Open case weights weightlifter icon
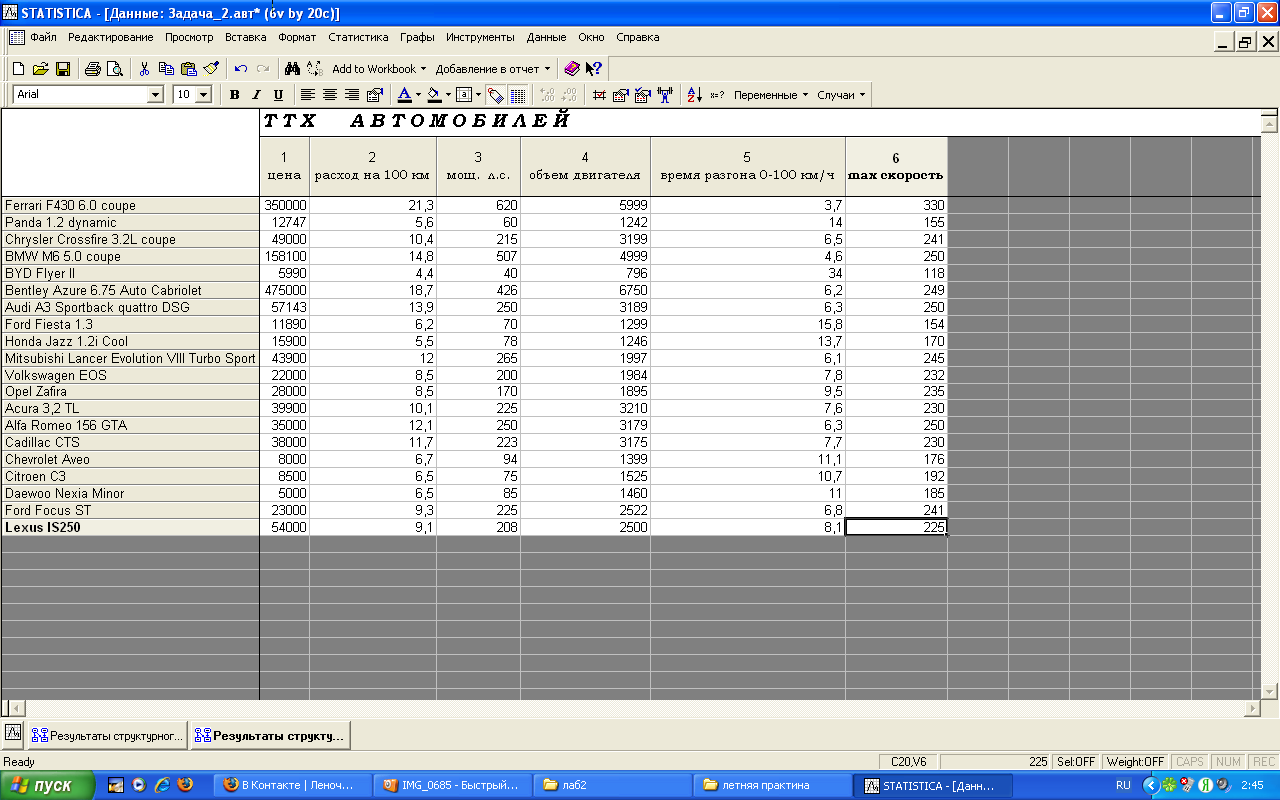Screen dimensions: 1280x800 664,95
